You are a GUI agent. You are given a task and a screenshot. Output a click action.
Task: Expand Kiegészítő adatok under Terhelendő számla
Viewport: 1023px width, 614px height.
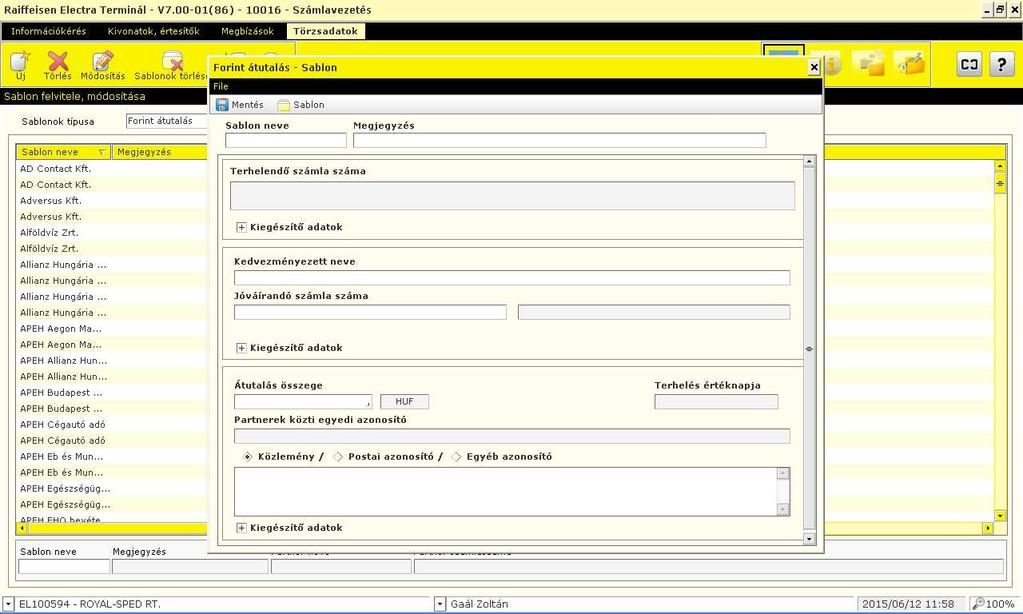[241, 227]
